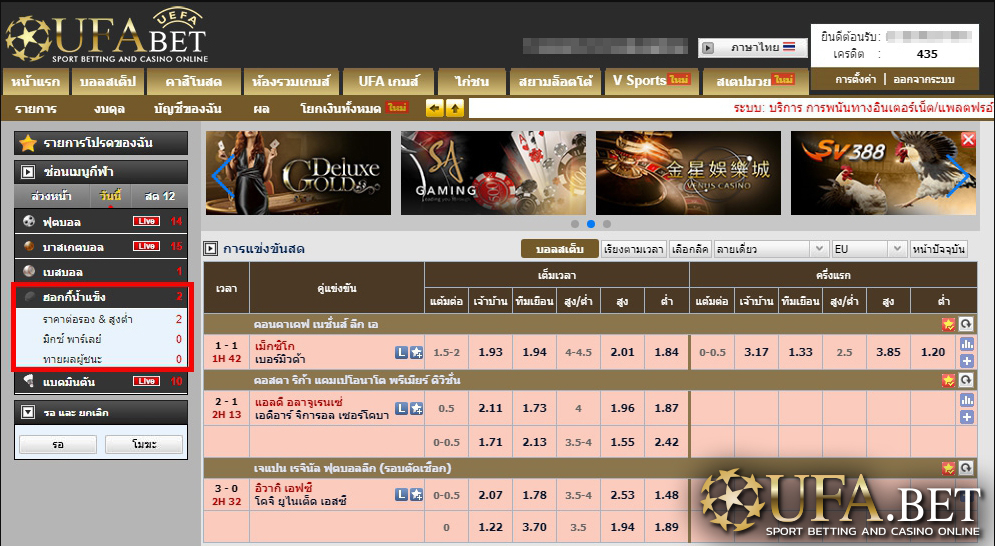This screenshot has width=995, height=546.
Task: Open the หน้าแรก home menu
Action: (36, 81)
